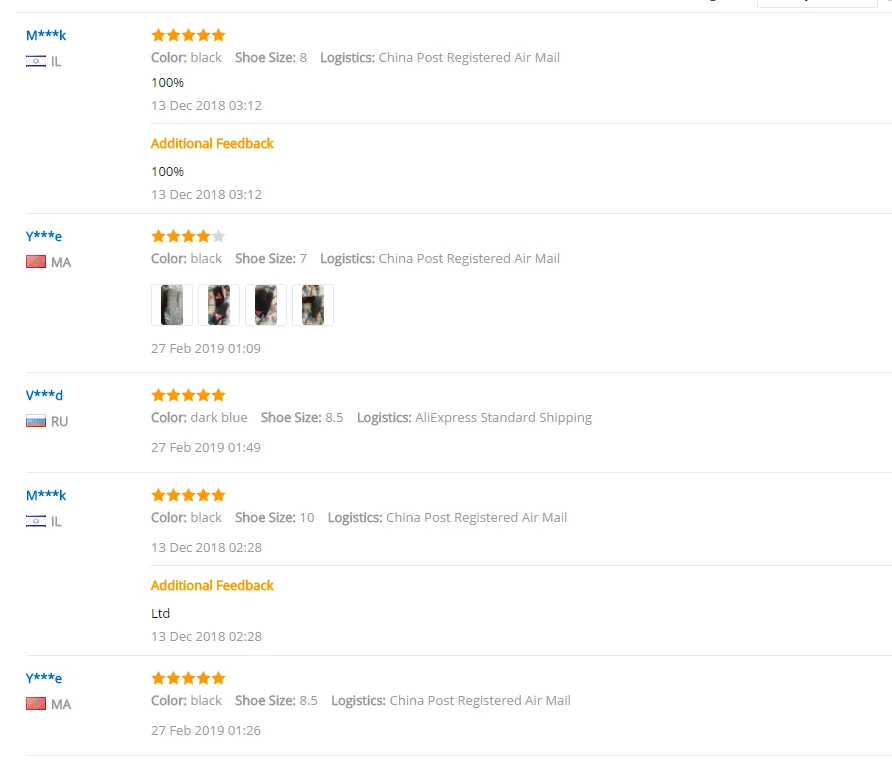Open the Y***e username on the Shoe Size 8.5 review
The height and width of the screenshot is (764, 892).
tap(44, 678)
